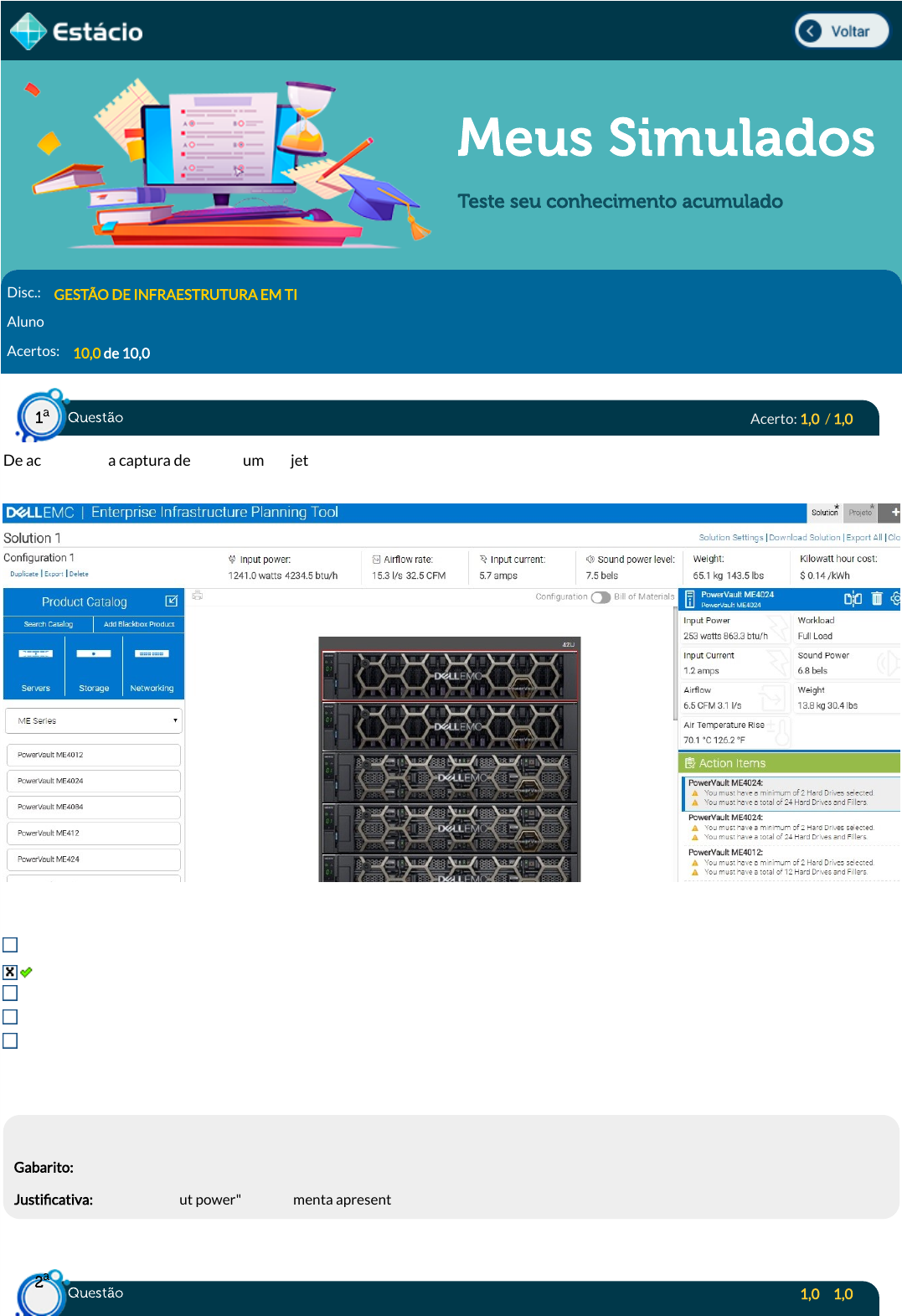Screen dimensions: 902x1316
Task: Click the print icon above the rack
Action: tap(198, 596)
